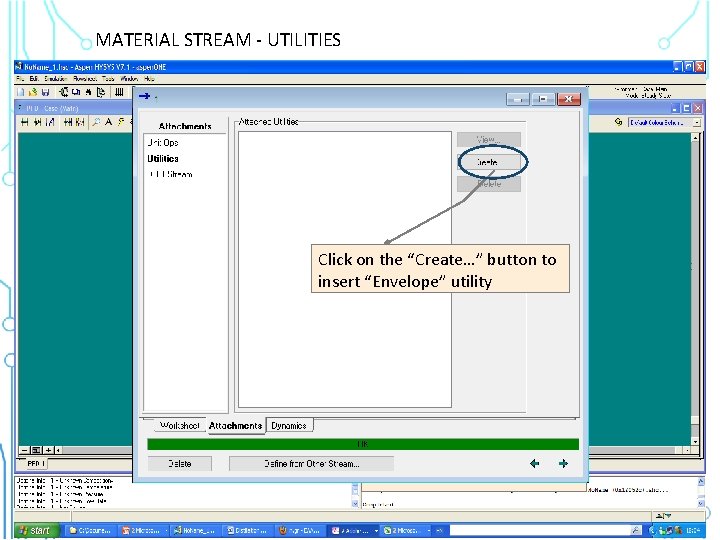Select Utilities in Attachments list
The image size is (720, 540).
(x=163, y=159)
